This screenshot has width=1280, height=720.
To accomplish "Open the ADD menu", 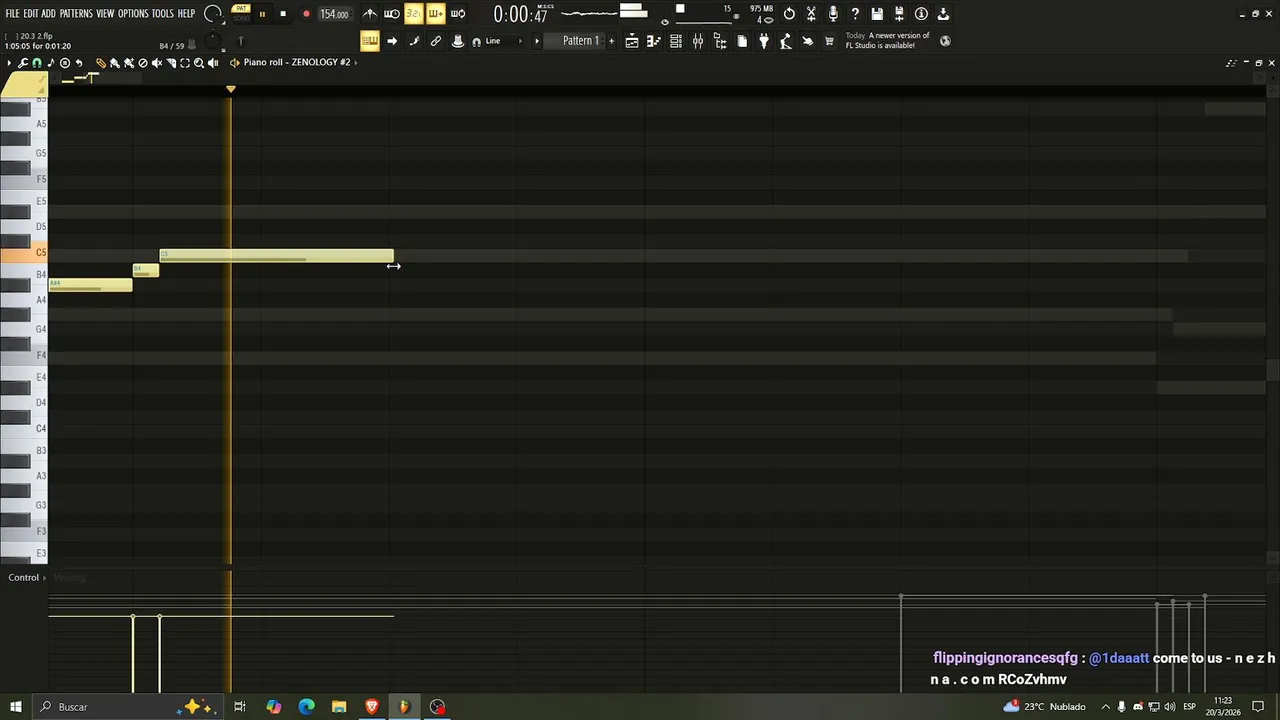I will 49,14.
